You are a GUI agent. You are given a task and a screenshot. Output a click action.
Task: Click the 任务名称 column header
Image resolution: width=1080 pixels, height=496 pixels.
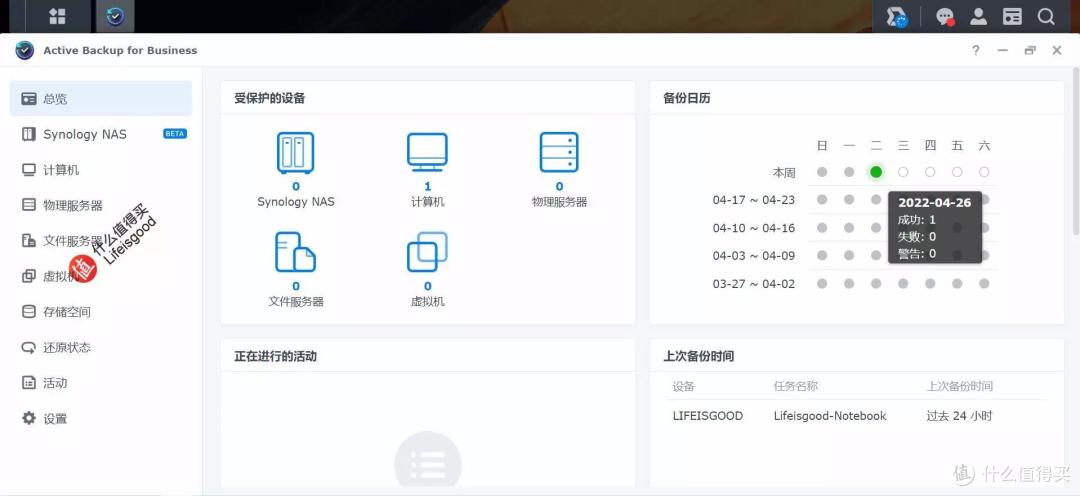(x=796, y=386)
